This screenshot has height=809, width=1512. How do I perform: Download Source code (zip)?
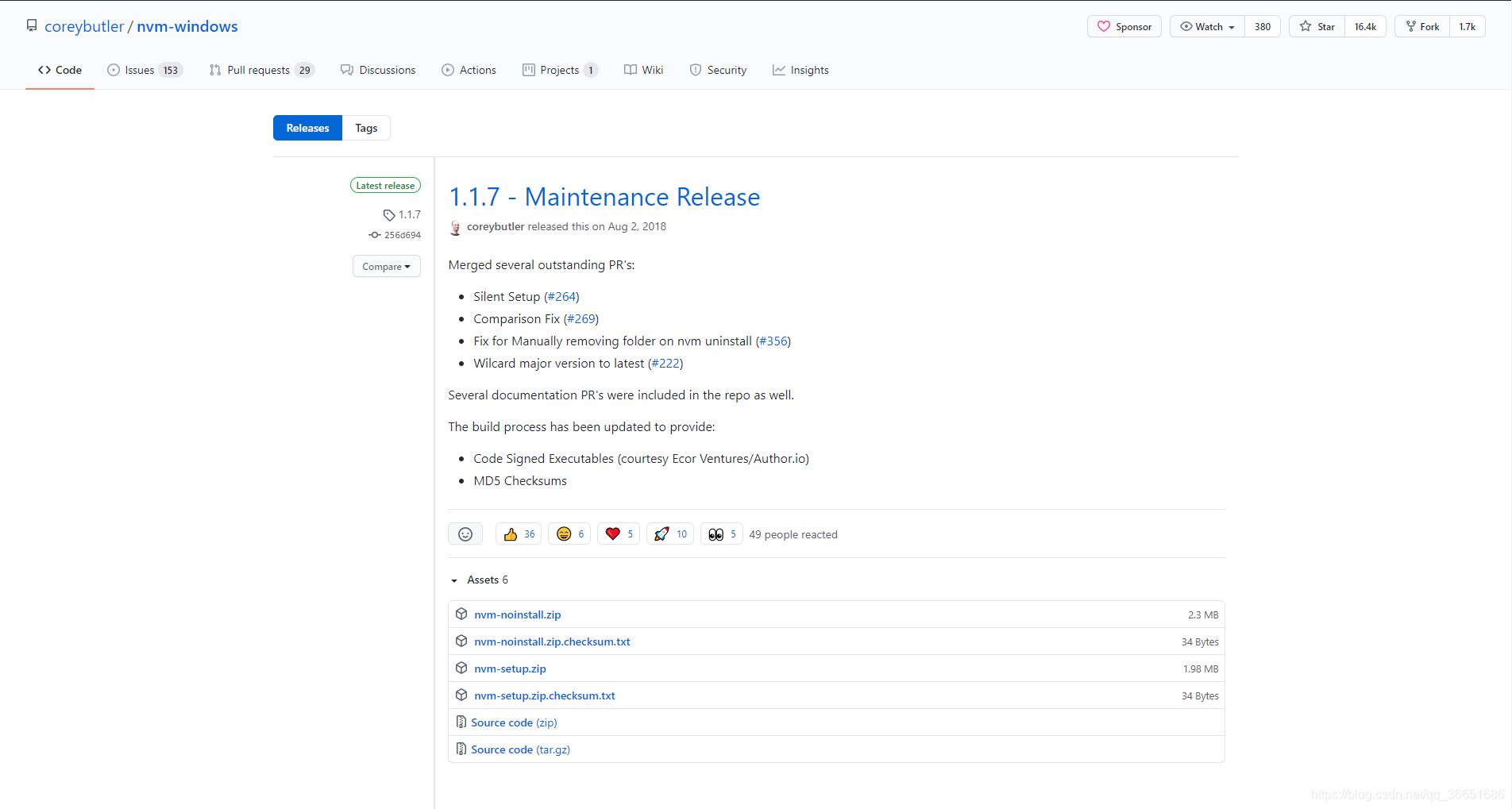click(514, 722)
